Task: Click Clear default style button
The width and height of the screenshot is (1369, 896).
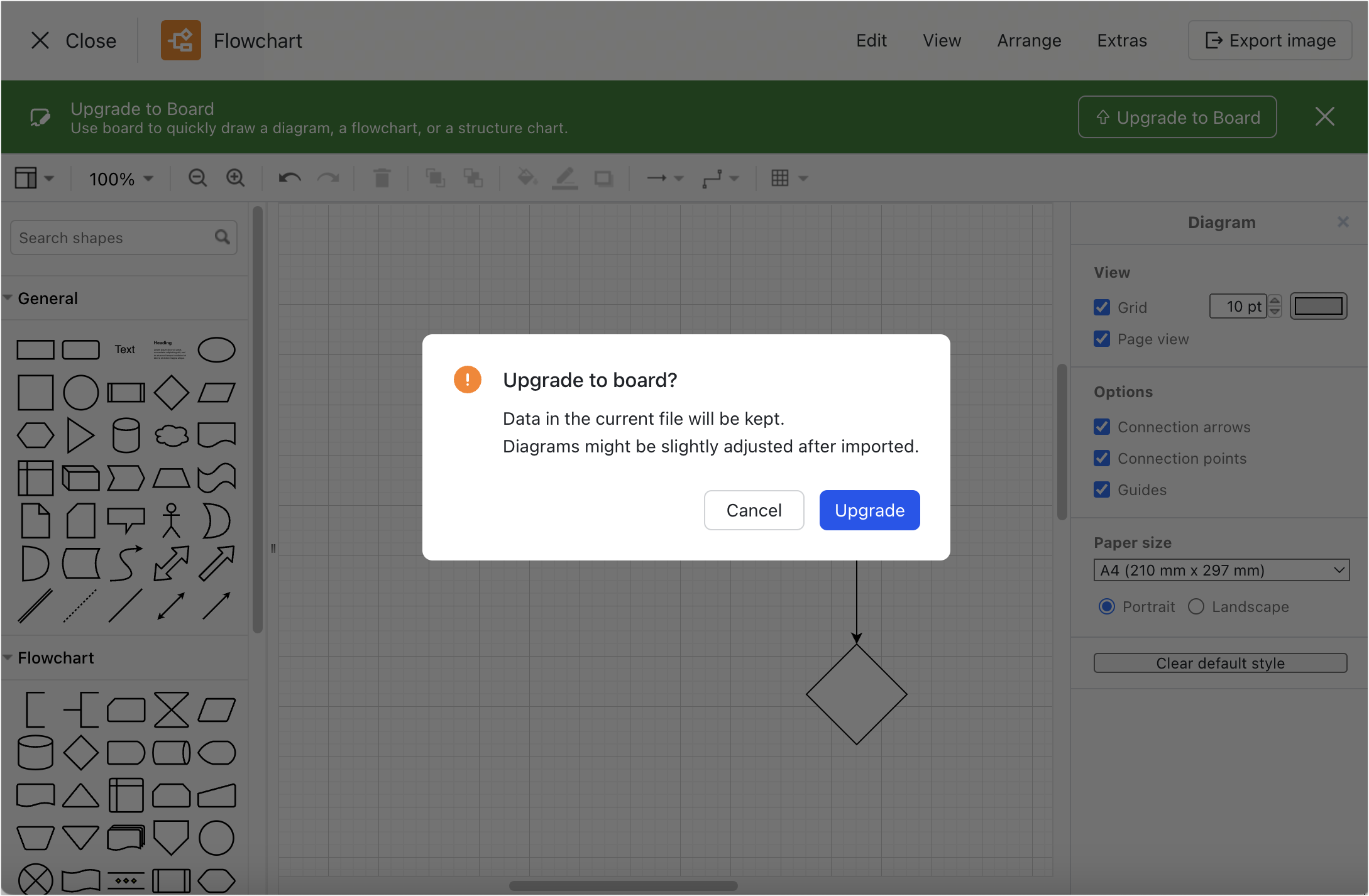Action: click(1220, 663)
